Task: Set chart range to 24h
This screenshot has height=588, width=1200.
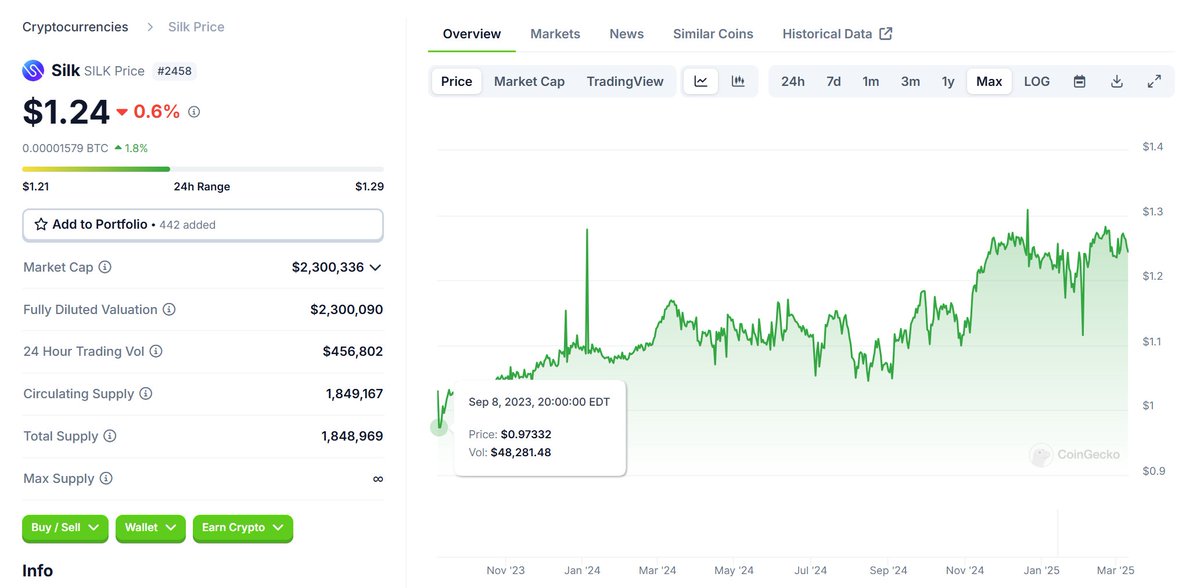Action: click(x=793, y=81)
